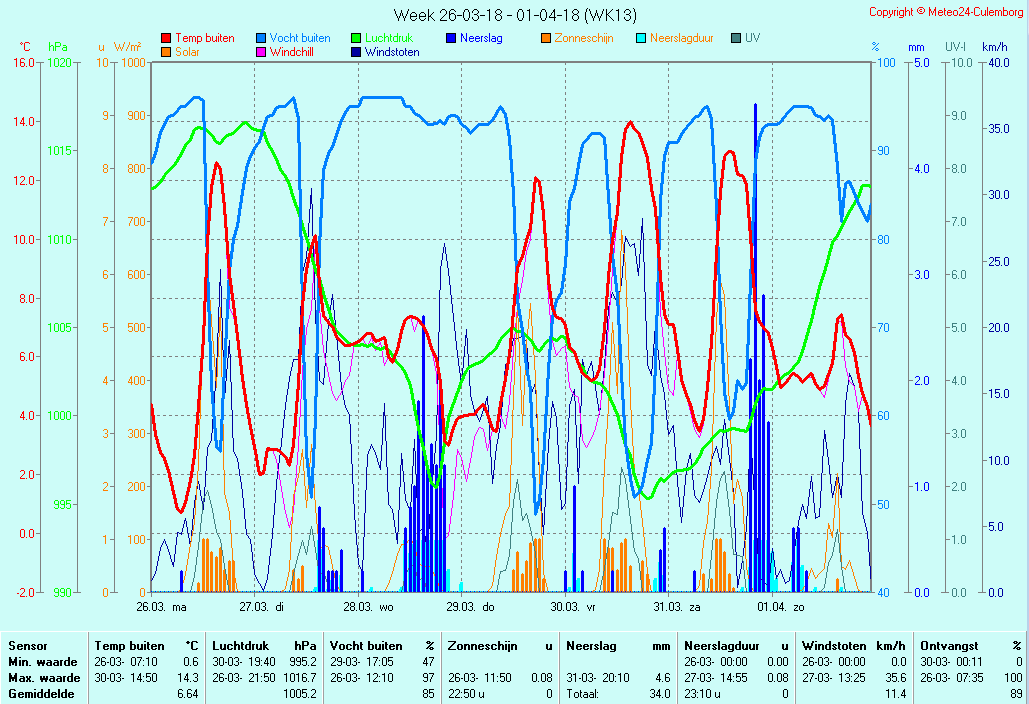Click the Sensor header in the table
Screen dimensions: 1029x704
[x=28, y=646]
